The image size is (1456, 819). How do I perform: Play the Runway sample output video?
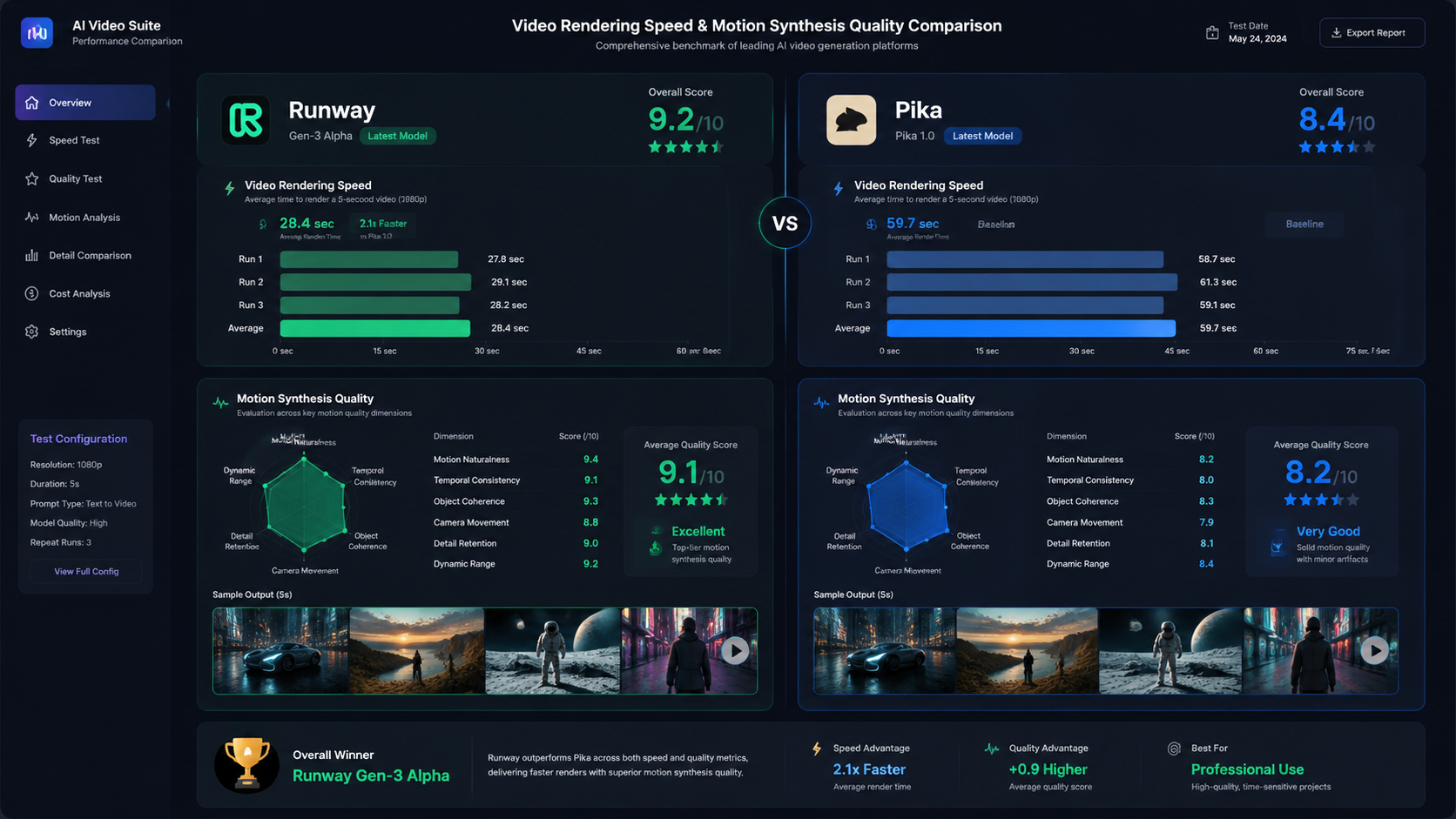(x=735, y=650)
